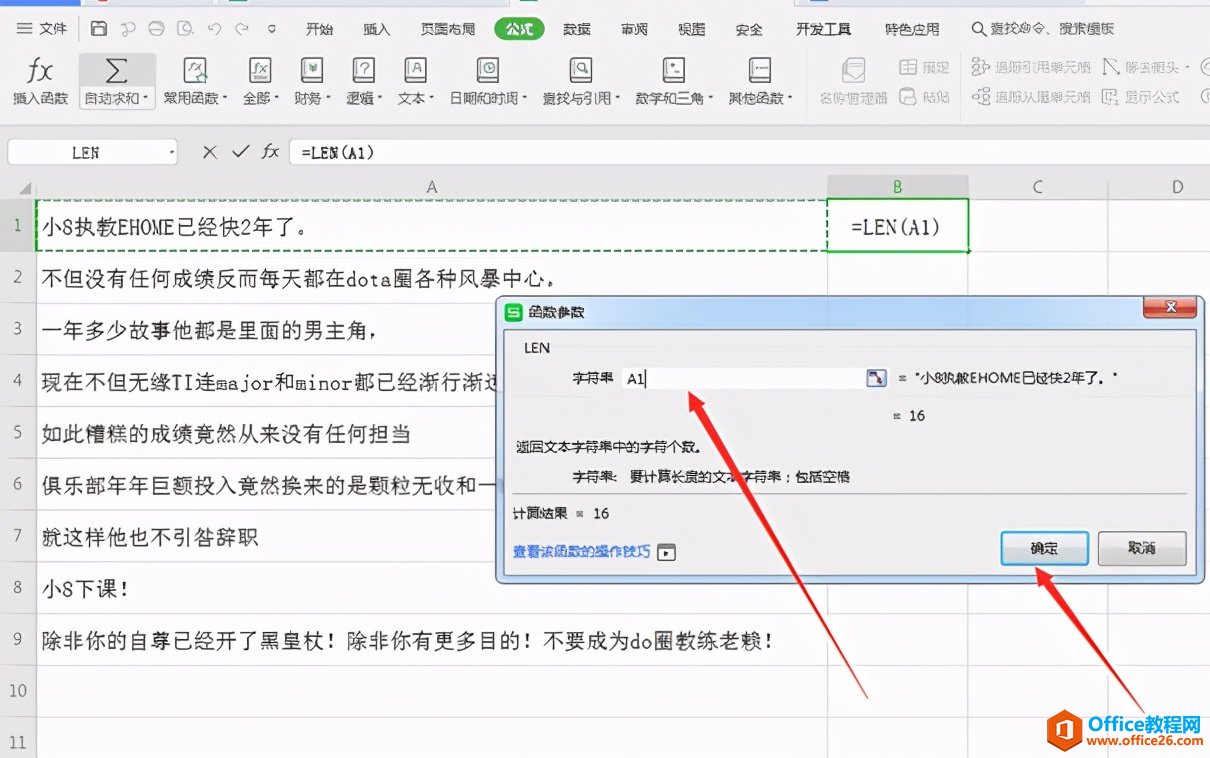Click the undo arrow in quick access toolbar
Viewport: 1210px width, 758px height.
pyautogui.click(x=214, y=29)
